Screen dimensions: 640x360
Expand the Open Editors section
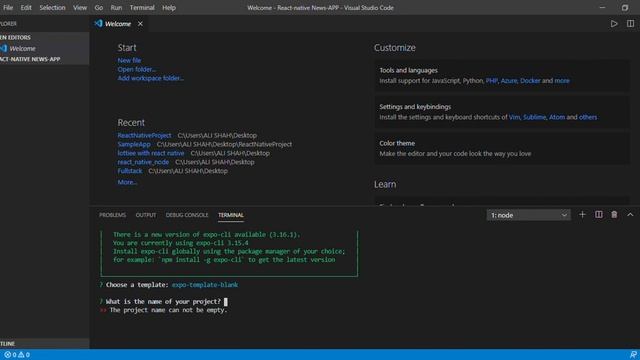coord(44,37)
